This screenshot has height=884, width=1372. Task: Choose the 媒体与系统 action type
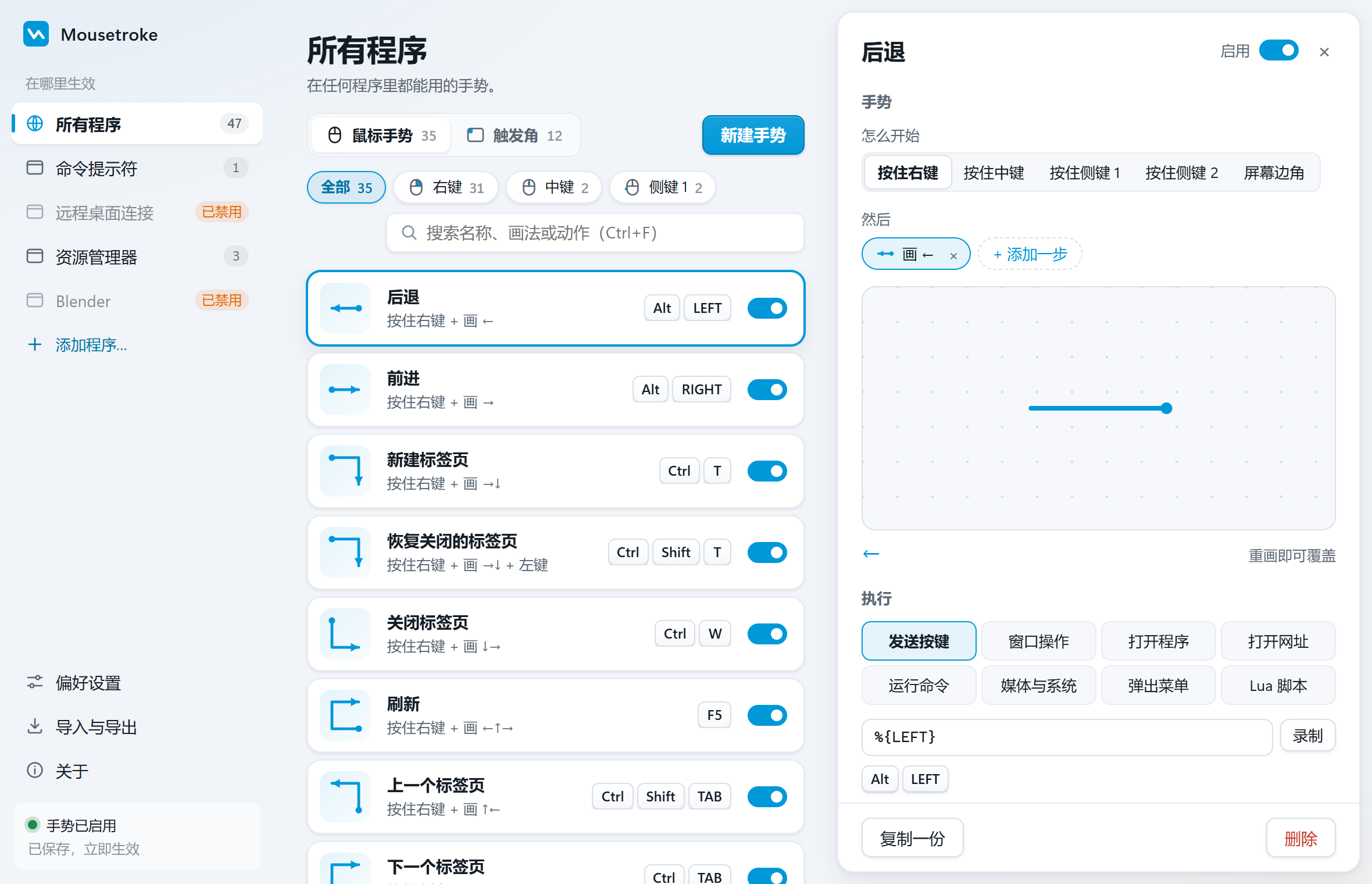click(1038, 685)
